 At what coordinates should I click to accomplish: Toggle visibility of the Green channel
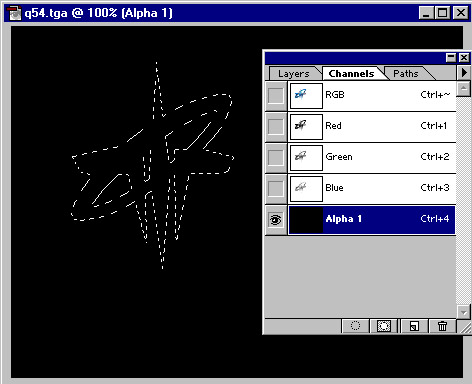click(276, 158)
